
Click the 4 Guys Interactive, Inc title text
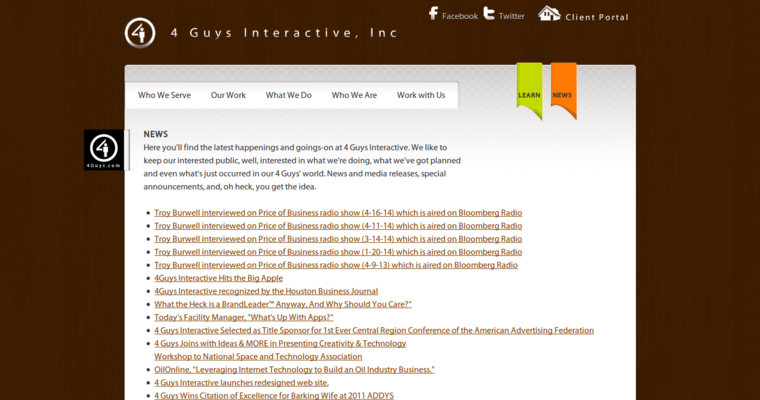click(284, 33)
